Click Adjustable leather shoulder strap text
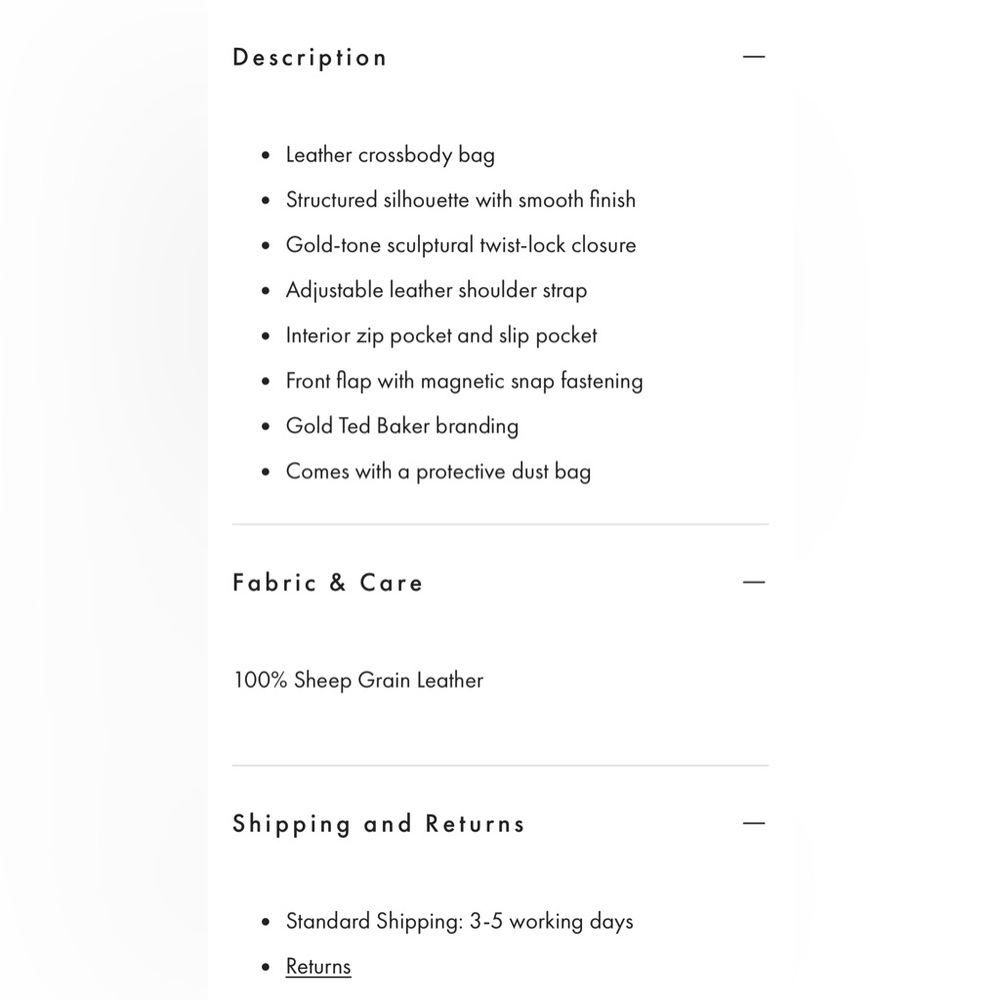This screenshot has height=1000, width=1000. [436, 290]
